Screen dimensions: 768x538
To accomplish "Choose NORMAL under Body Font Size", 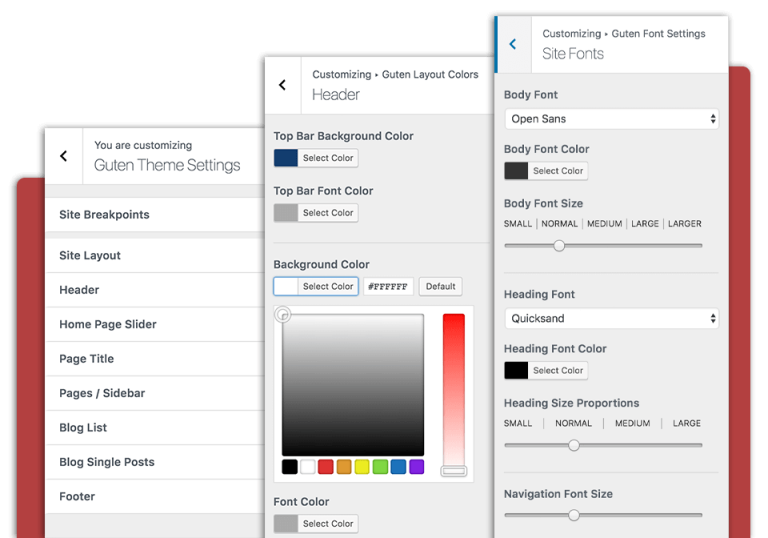I will coord(559,224).
